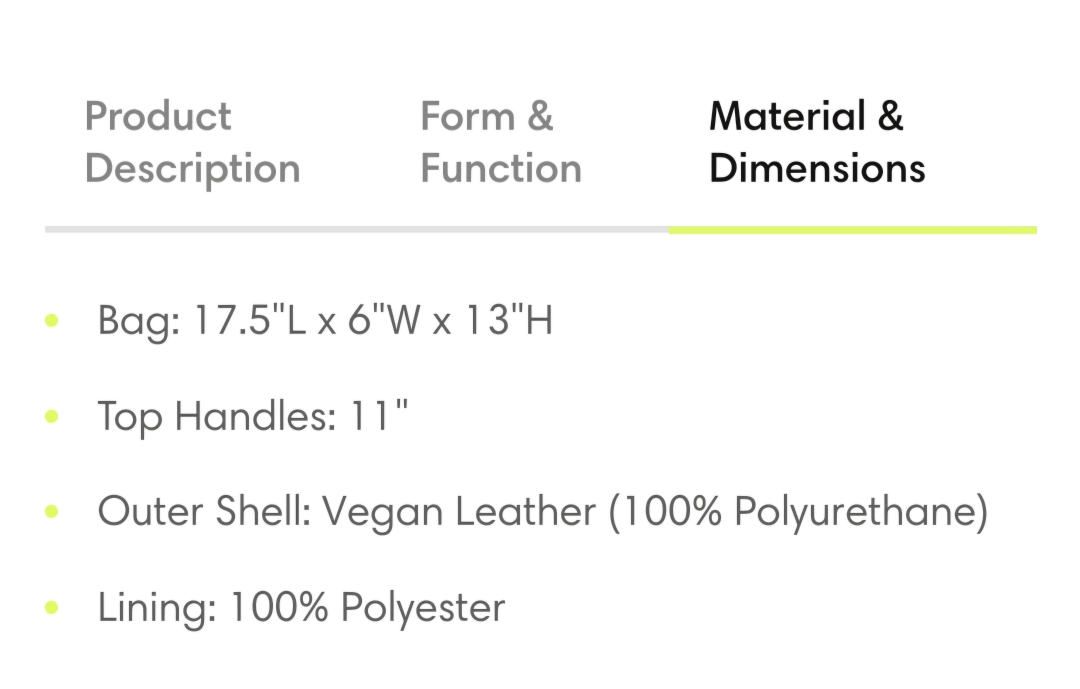This screenshot has height=689, width=1080.
Task: Click the "Vegan Leather" text
Action: tap(459, 513)
